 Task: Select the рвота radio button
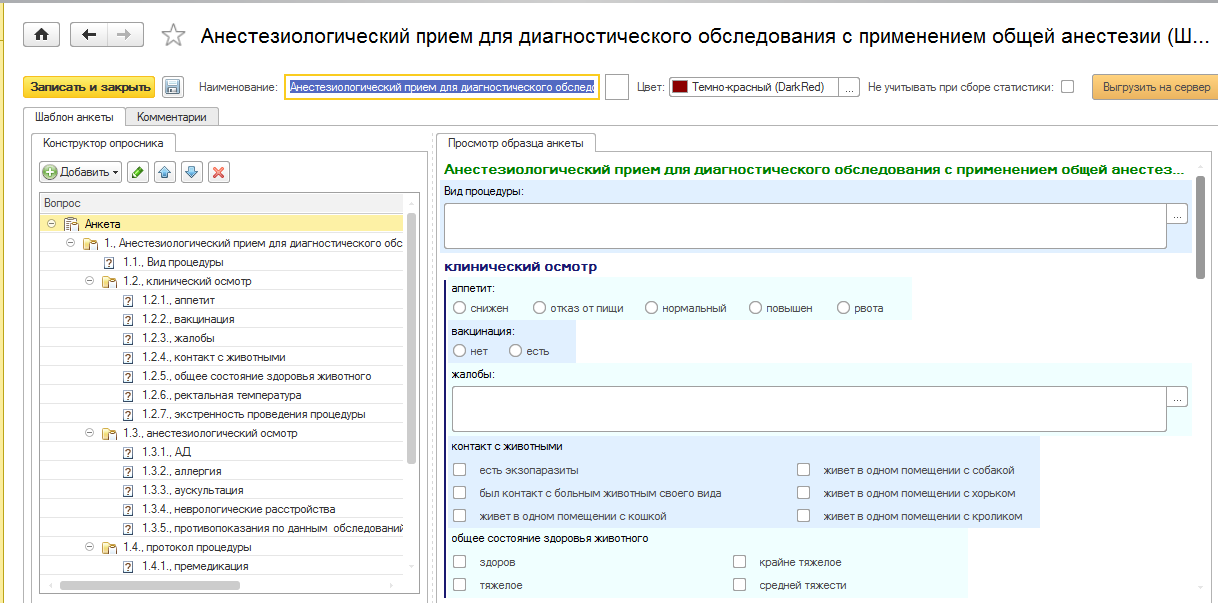[844, 308]
